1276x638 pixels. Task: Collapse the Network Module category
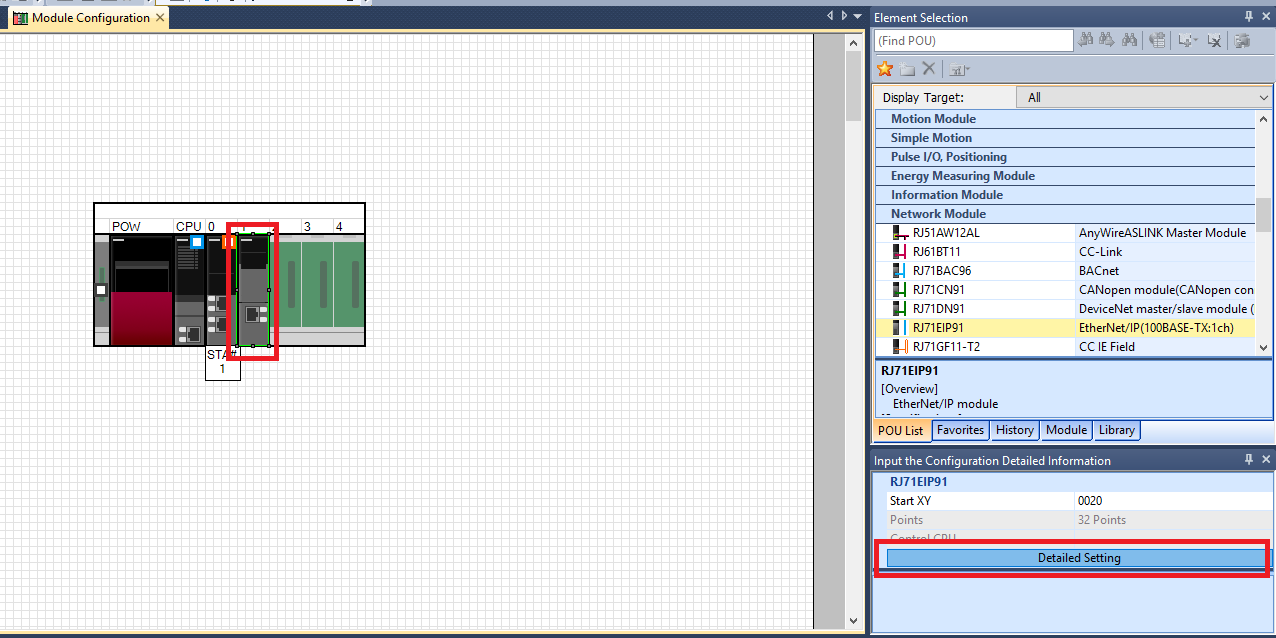point(938,214)
